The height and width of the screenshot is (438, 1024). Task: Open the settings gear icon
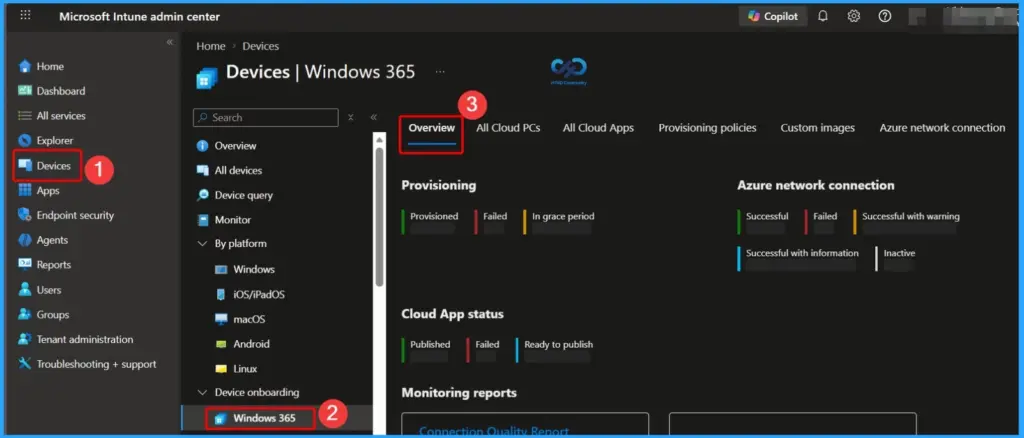click(x=854, y=16)
